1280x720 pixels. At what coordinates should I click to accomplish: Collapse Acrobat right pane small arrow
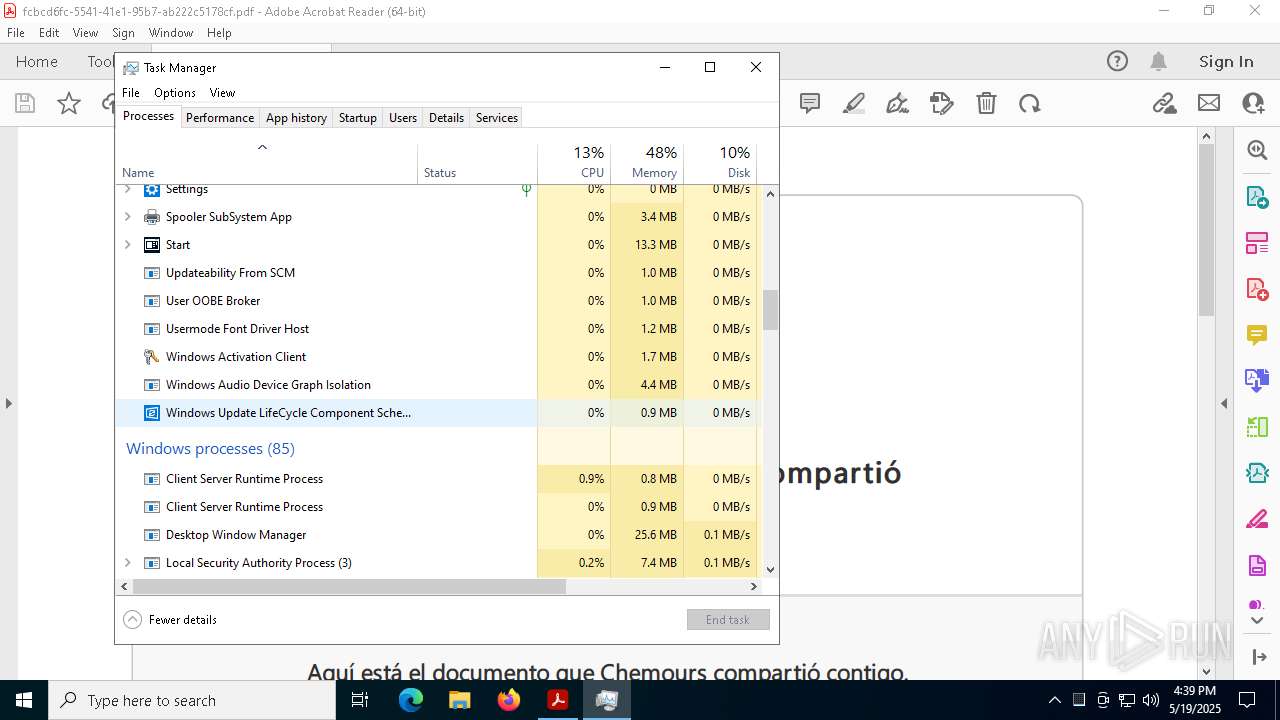click(x=1224, y=403)
